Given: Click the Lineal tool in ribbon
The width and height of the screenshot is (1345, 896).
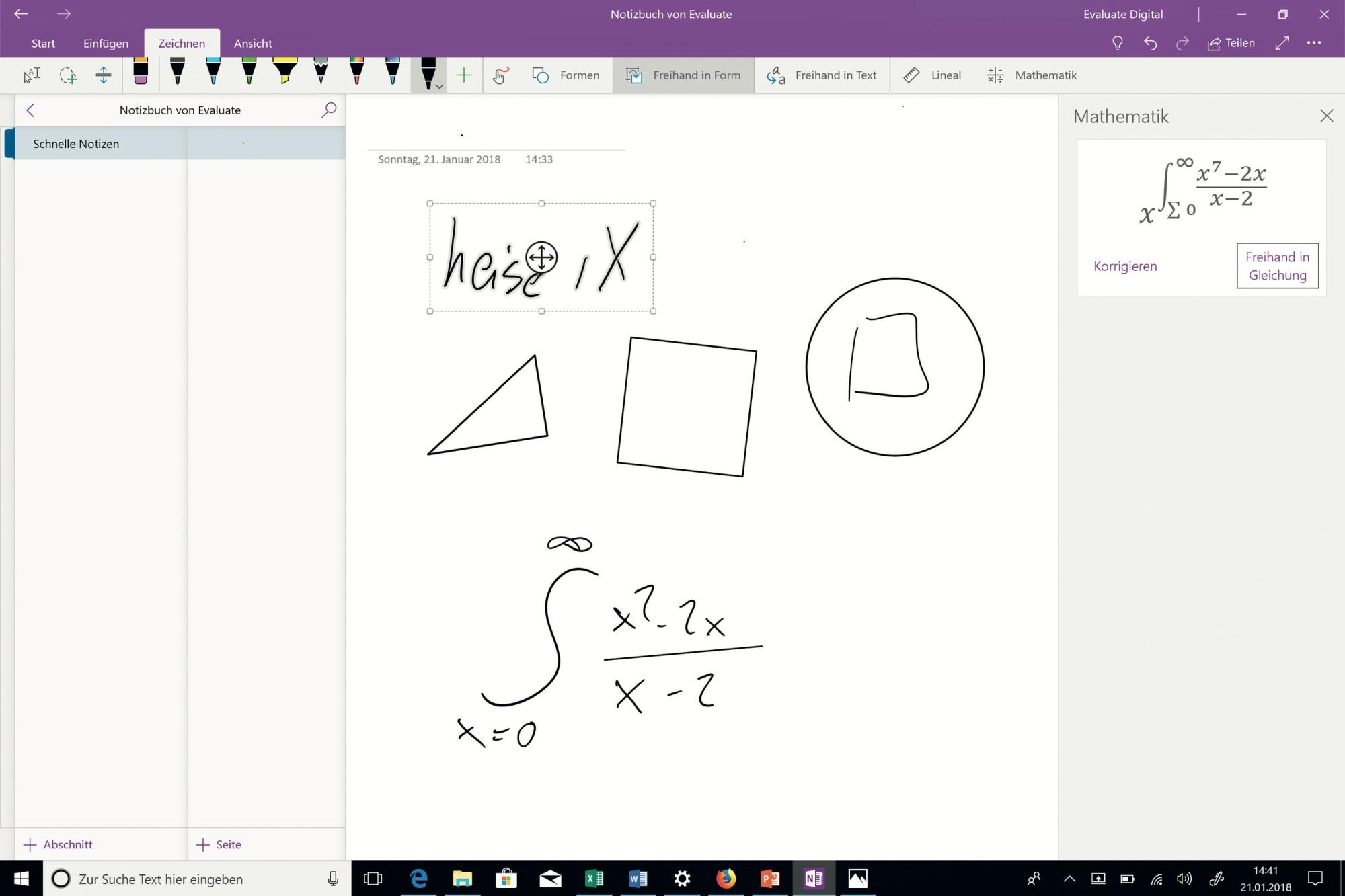Looking at the screenshot, I should click(931, 75).
